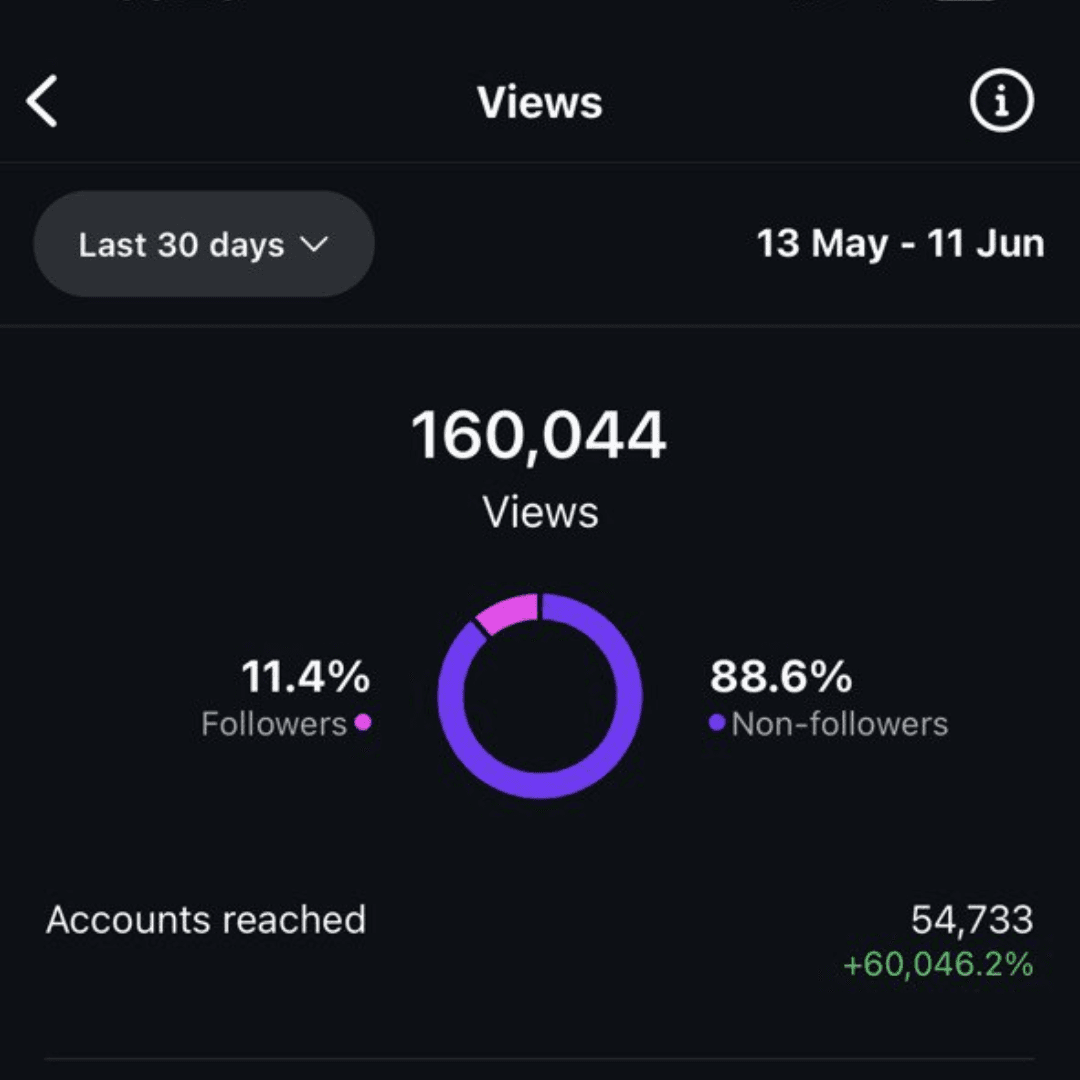Select the pink followers donut segment
This screenshot has width=1080, height=1080.
click(x=508, y=613)
